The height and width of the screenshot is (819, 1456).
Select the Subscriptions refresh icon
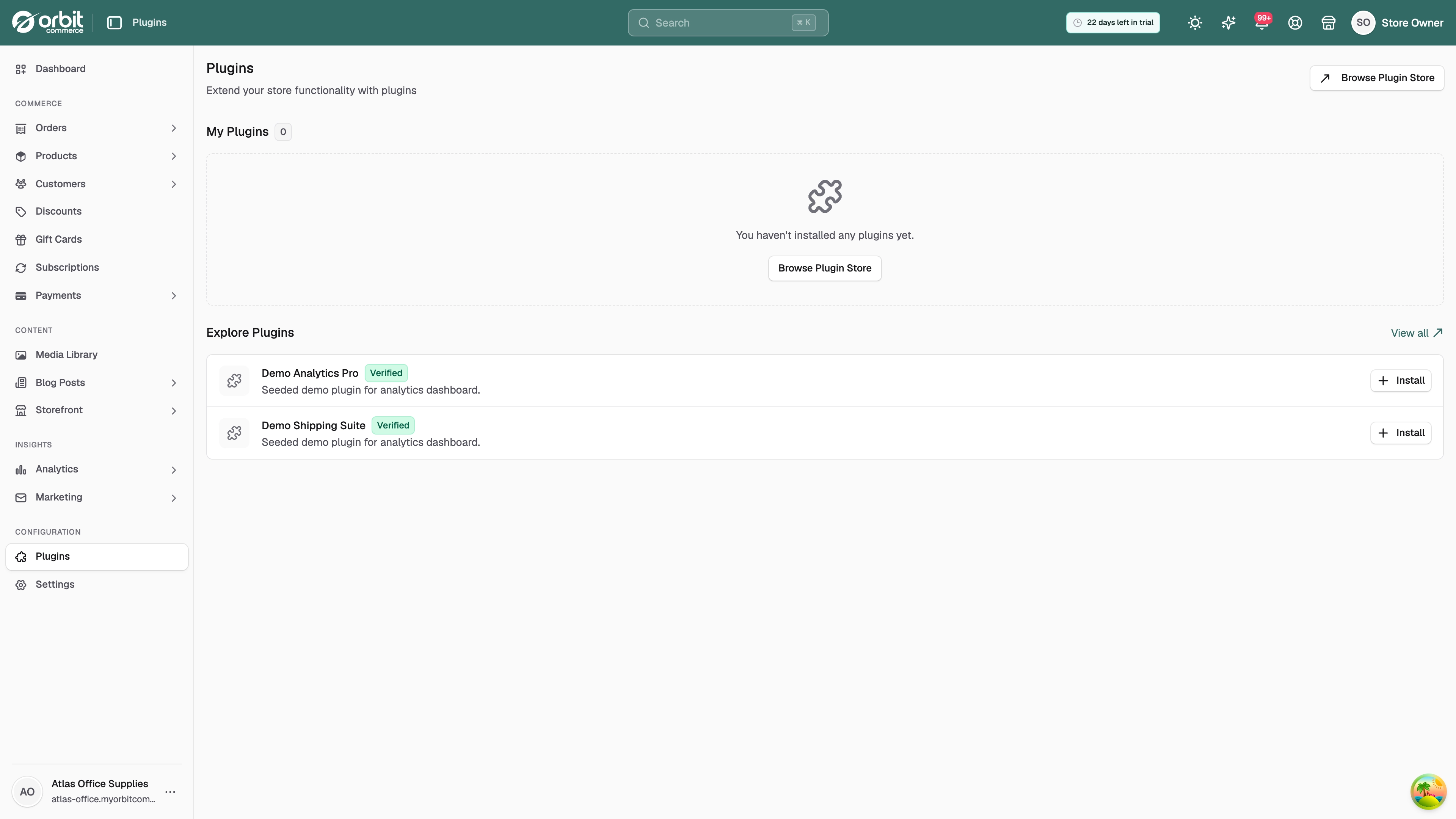21,268
